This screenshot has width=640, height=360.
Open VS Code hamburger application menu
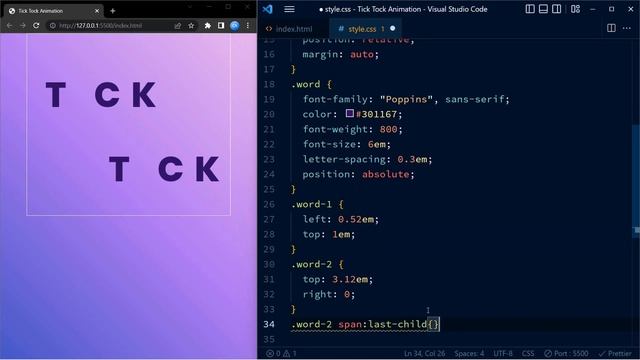click(x=289, y=9)
